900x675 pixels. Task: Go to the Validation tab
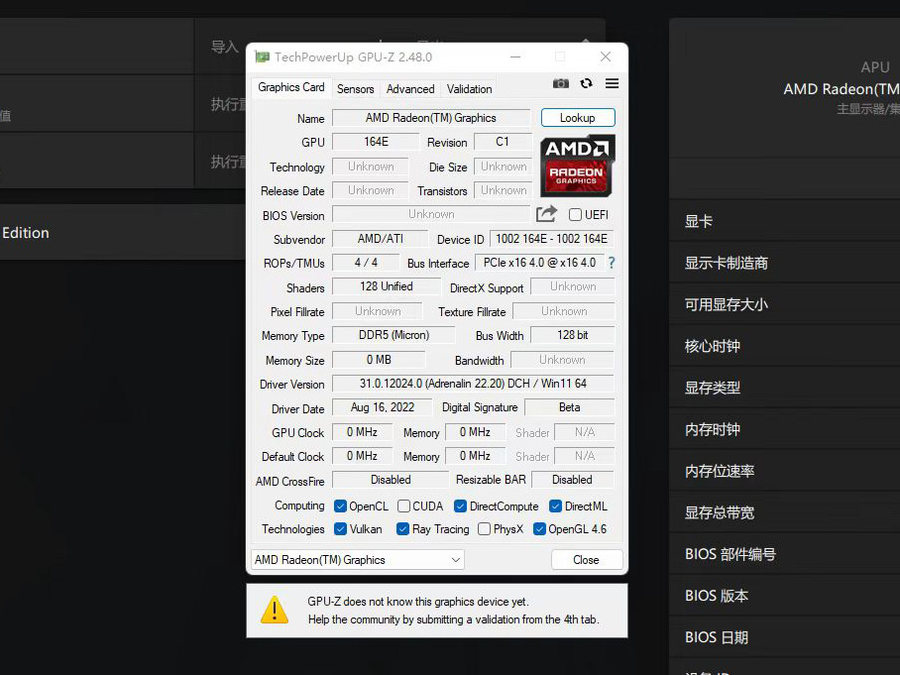point(469,89)
